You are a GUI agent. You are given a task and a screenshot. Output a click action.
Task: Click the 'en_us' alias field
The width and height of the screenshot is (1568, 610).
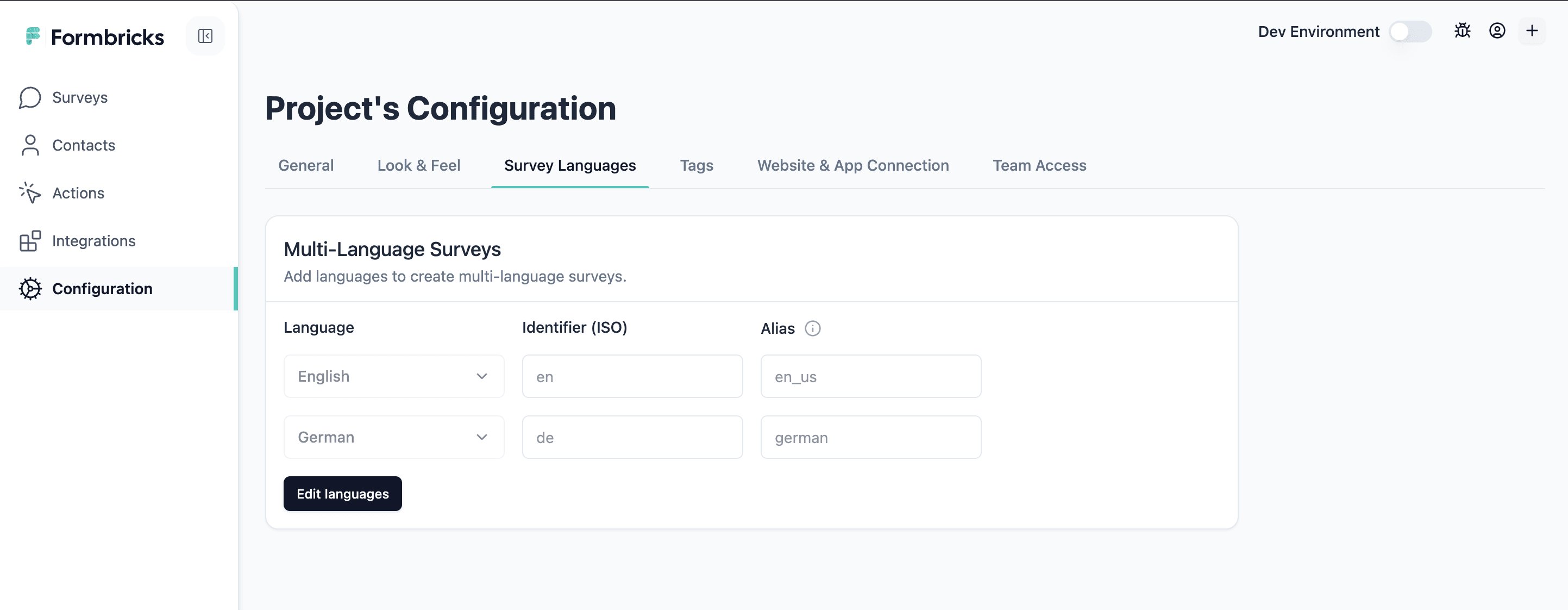pos(871,376)
